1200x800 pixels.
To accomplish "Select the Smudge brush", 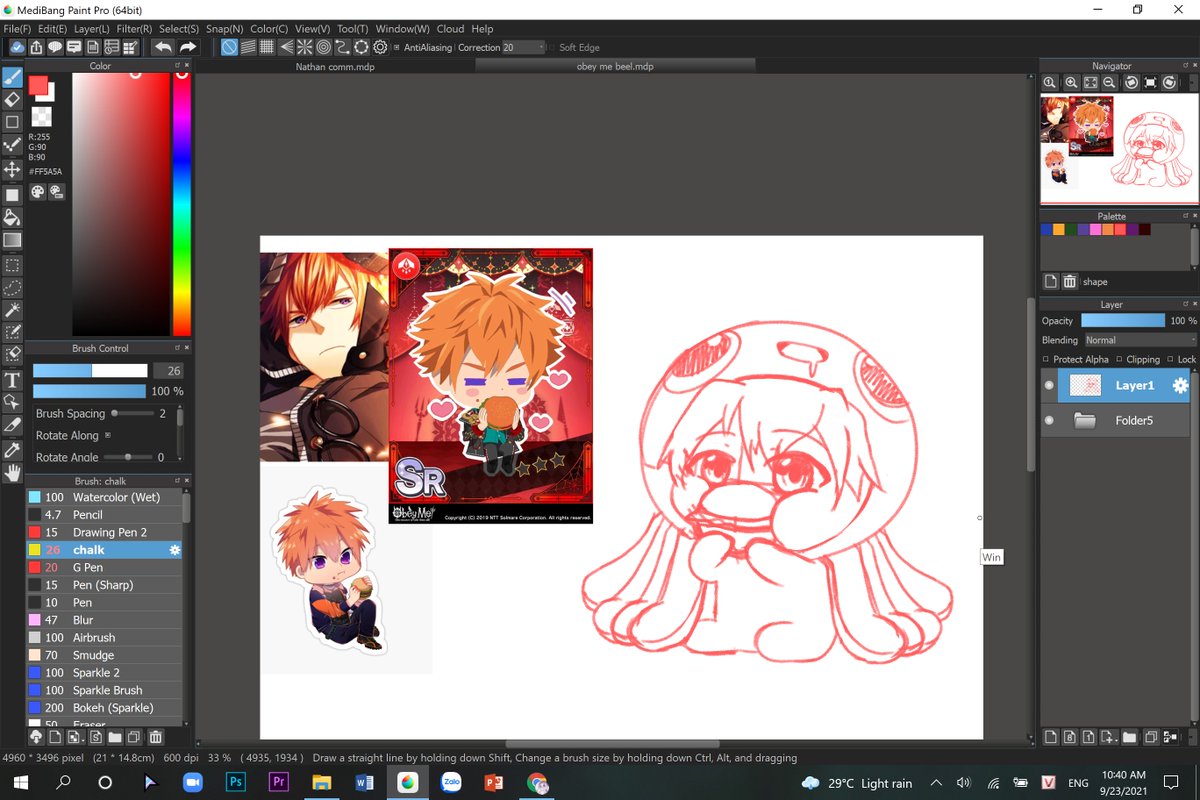I will pyautogui.click(x=104, y=655).
